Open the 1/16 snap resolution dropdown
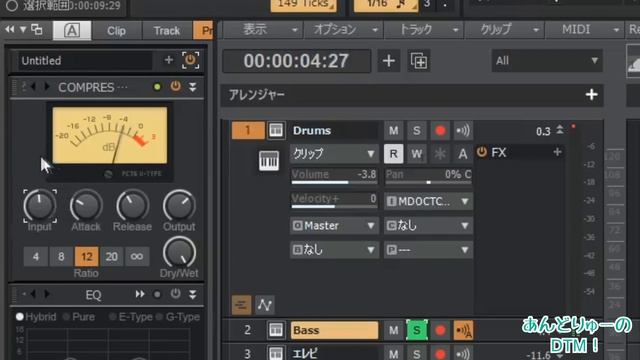 [x=386, y=5]
